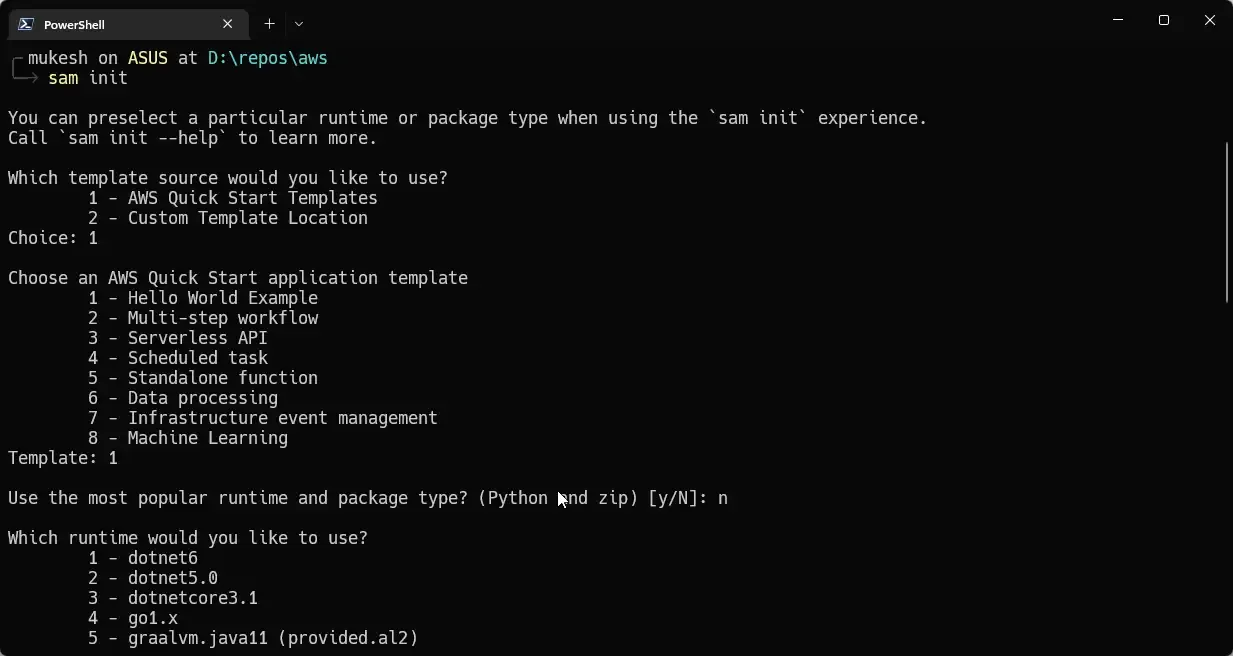Screen dimensions: 1233x656
Task: Open the profile dropdown next to the new tab button
Action: [x=297, y=23]
